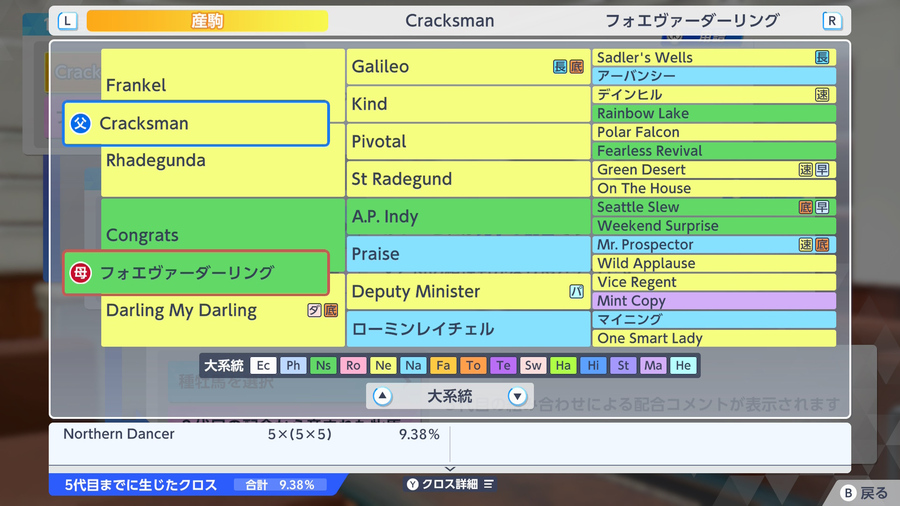This screenshot has width=900, height=506.
Task: Click the ダ badge on Darling My Darling
Action: point(314,310)
